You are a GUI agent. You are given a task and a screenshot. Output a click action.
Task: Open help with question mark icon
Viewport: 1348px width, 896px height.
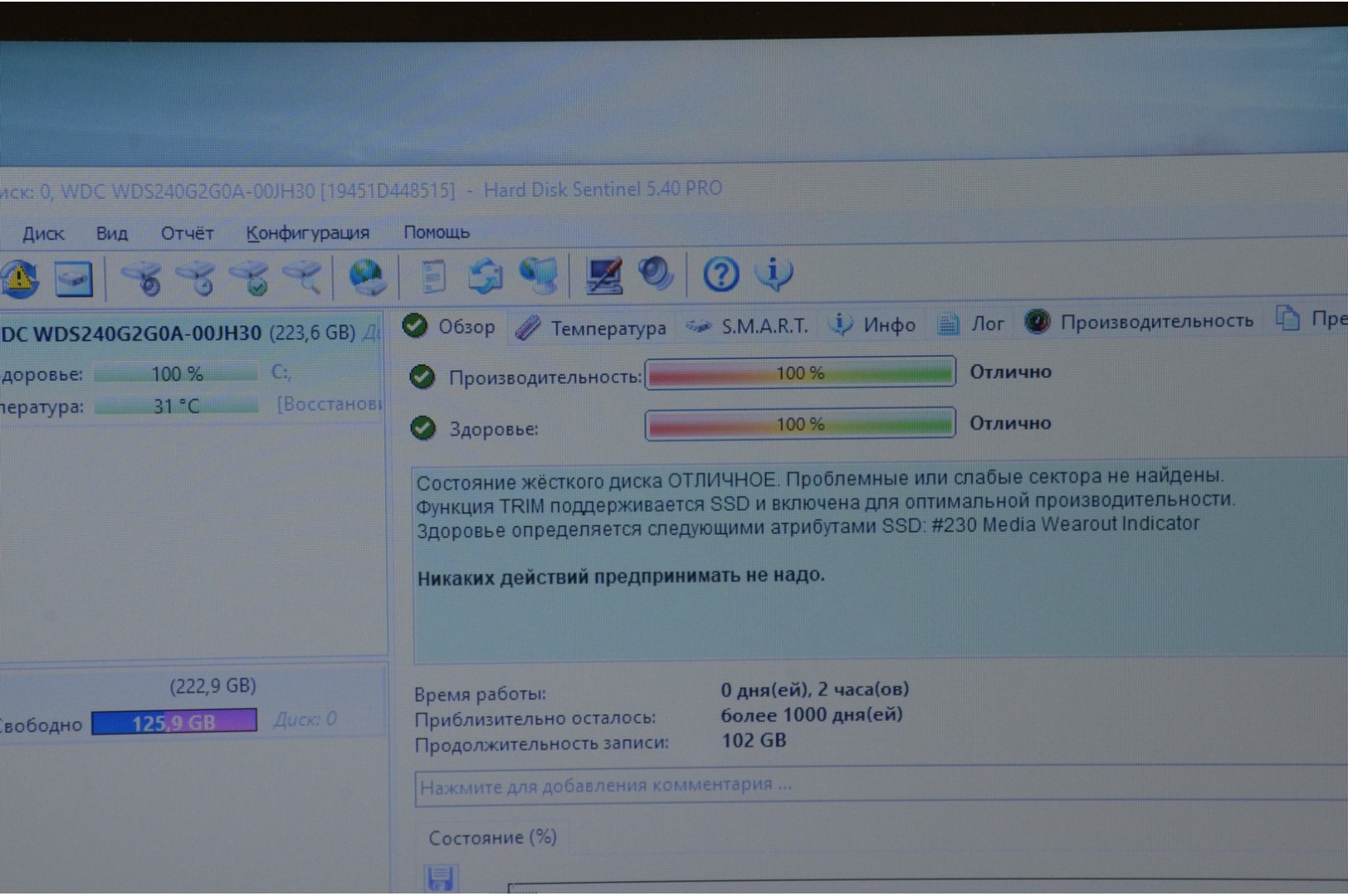click(x=720, y=274)
